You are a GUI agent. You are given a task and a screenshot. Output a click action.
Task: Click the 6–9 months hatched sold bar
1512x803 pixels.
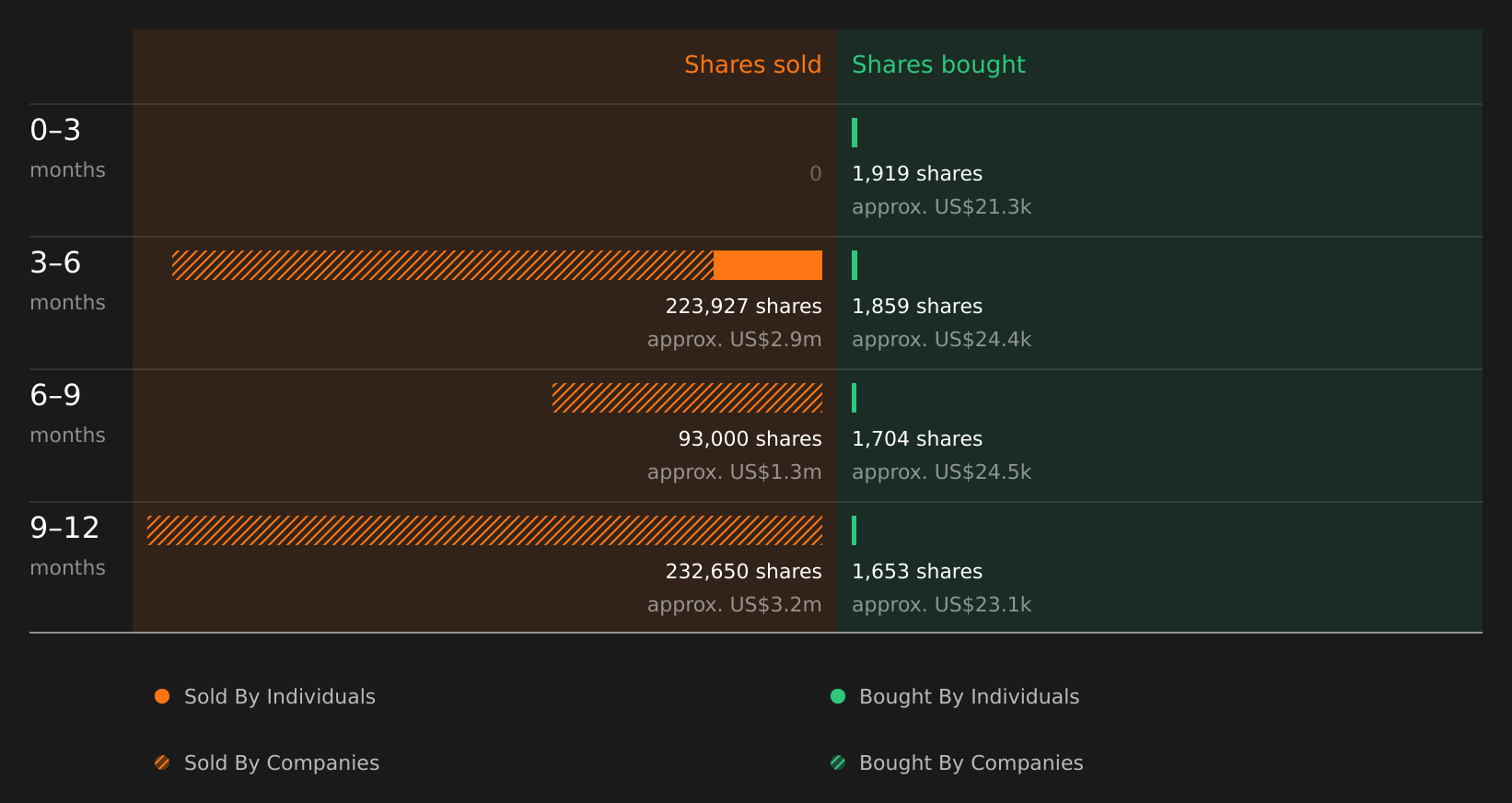pyautogui.click(x=687, y=398)
